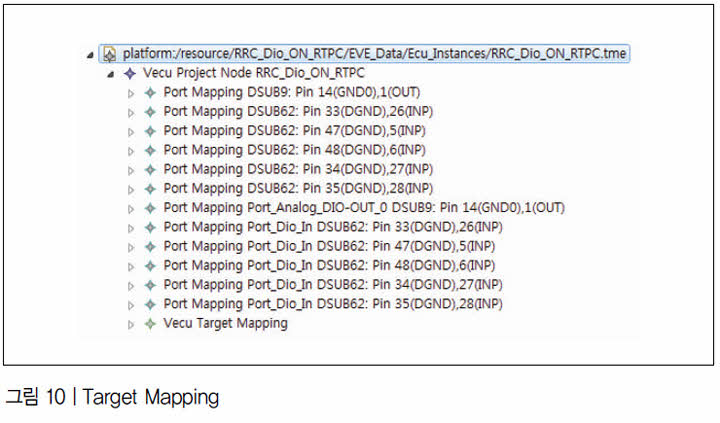
Task: Select 'Port Mapping DSUB62: Pin 48(DGND),6(INP)' text
Action: [x=294, y=150]
